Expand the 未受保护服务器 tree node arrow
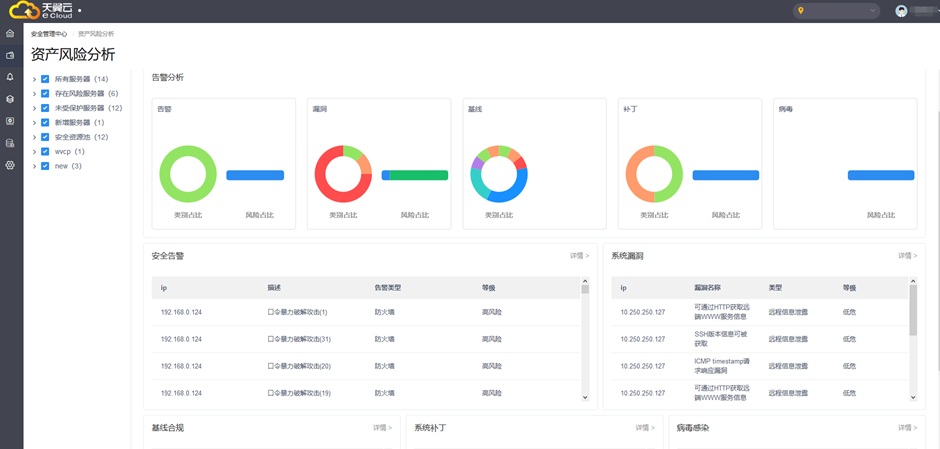 pos(34,108)
